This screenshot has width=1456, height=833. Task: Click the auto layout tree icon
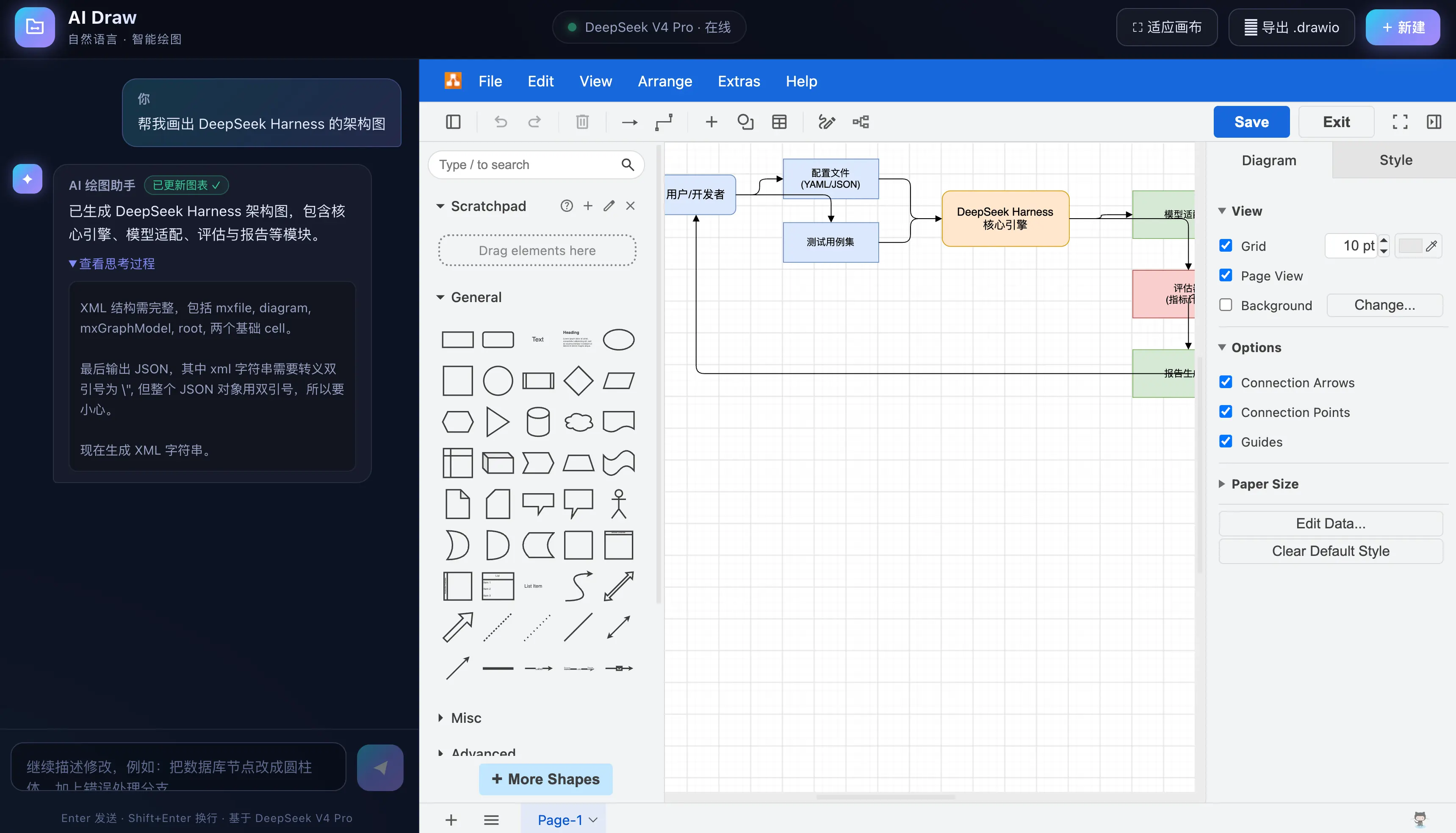tap(860, 122)
